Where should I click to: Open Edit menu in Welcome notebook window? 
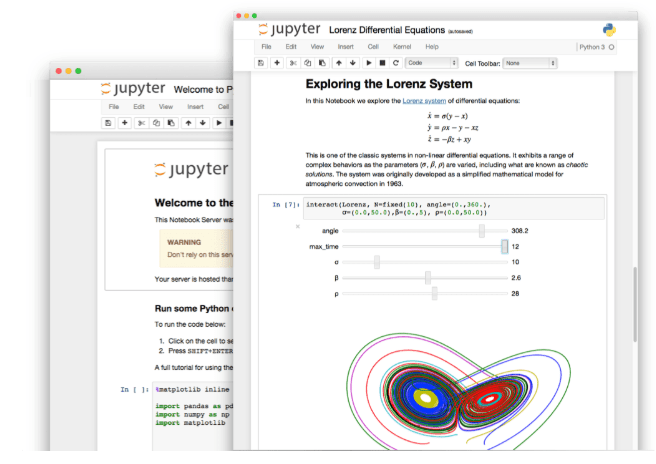click(139, 107)
